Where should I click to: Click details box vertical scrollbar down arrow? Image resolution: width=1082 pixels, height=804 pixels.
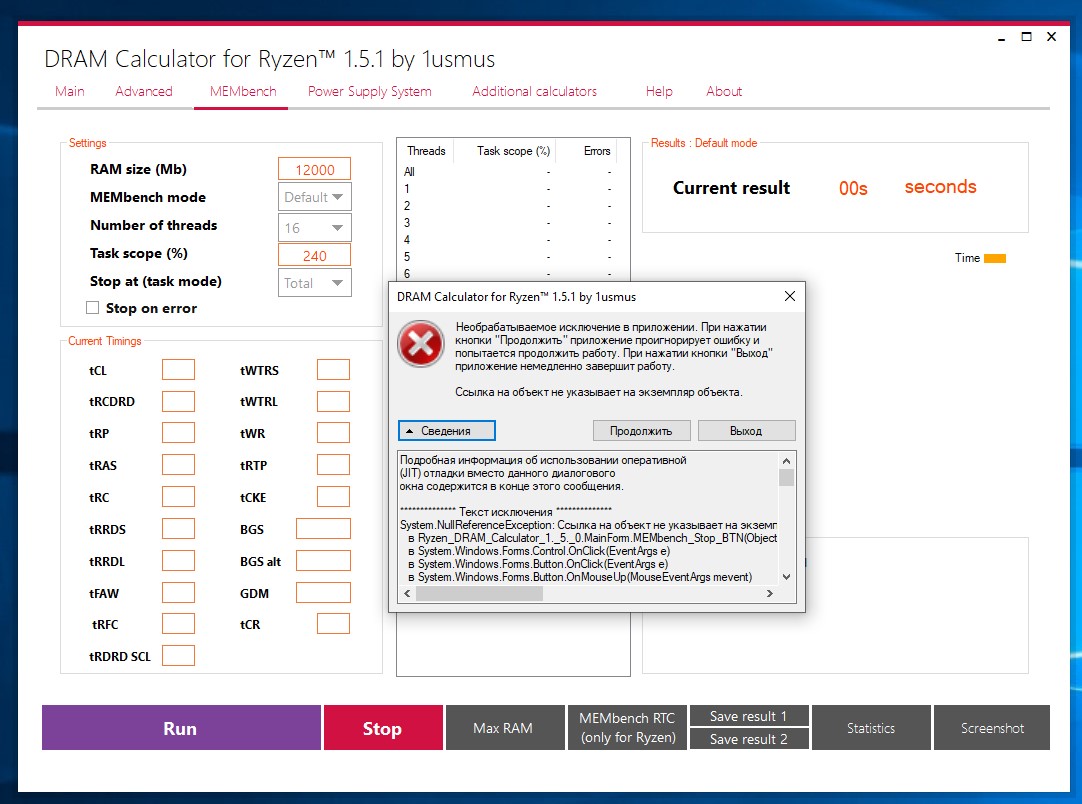coord(787,577)
